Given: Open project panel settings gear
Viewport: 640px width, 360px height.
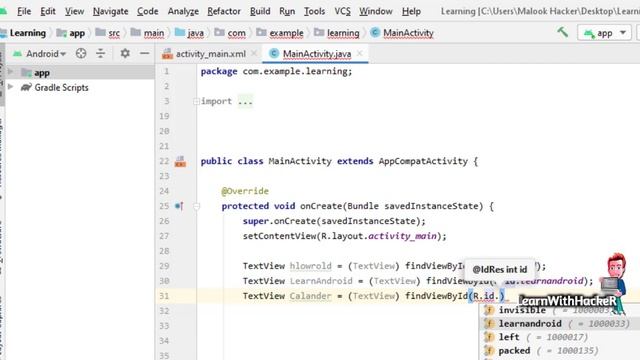Looking at the screenshot, I should (x=125, y=53).
